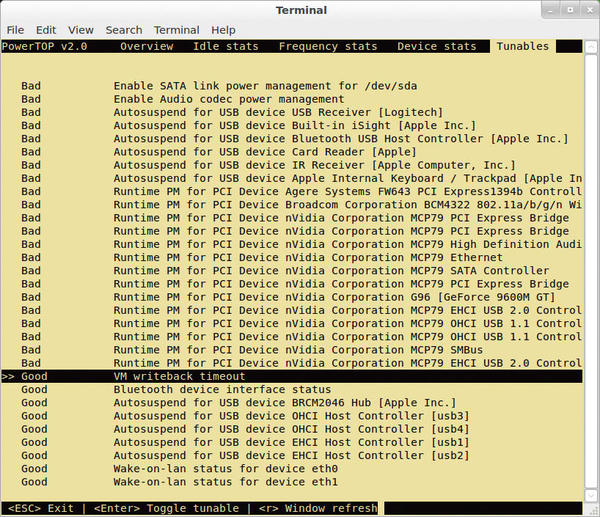This screenshot has width=600, height=517.
Task: Select the Tunables tab
Action: (523, 46)
